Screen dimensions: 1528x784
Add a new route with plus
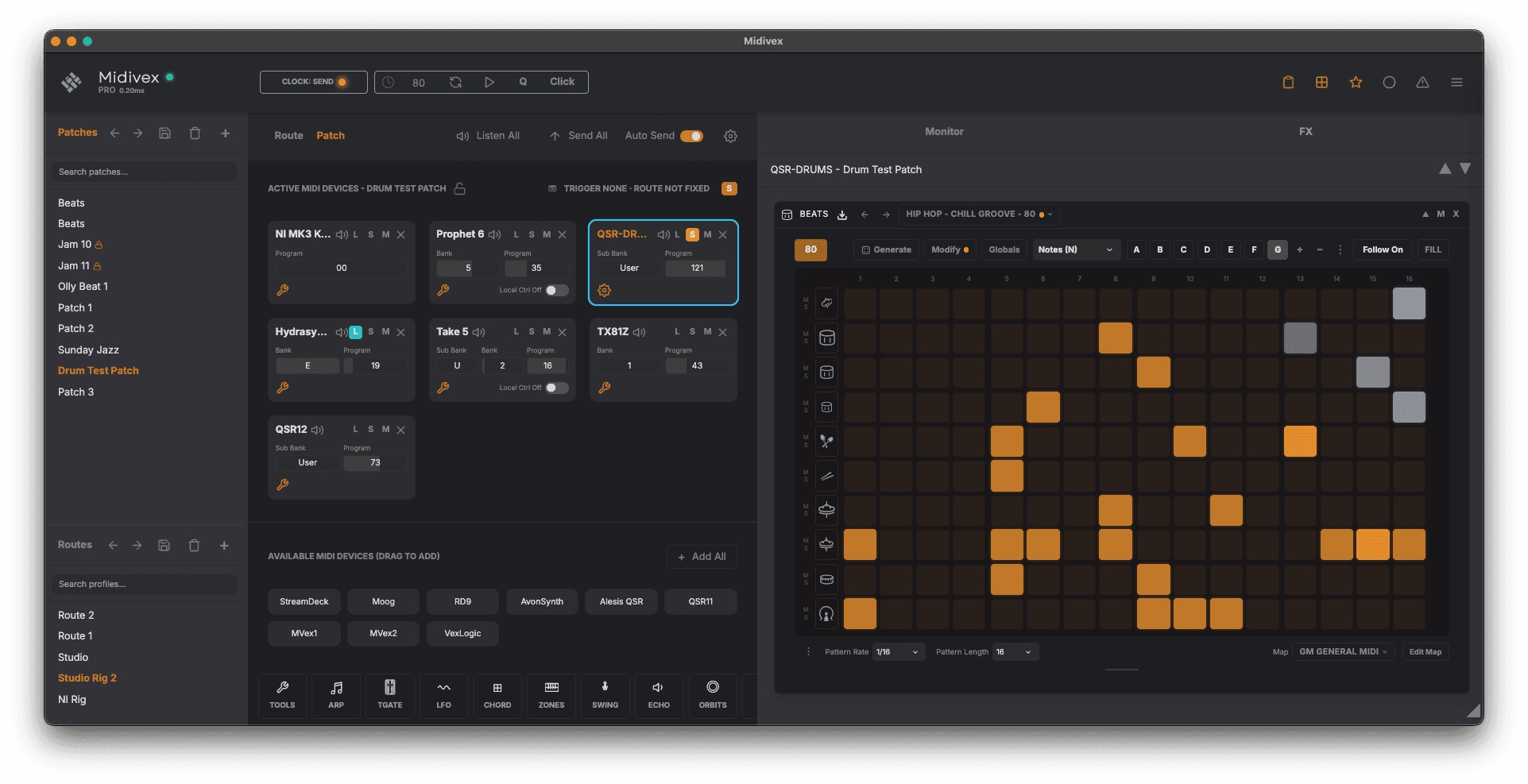224,545
